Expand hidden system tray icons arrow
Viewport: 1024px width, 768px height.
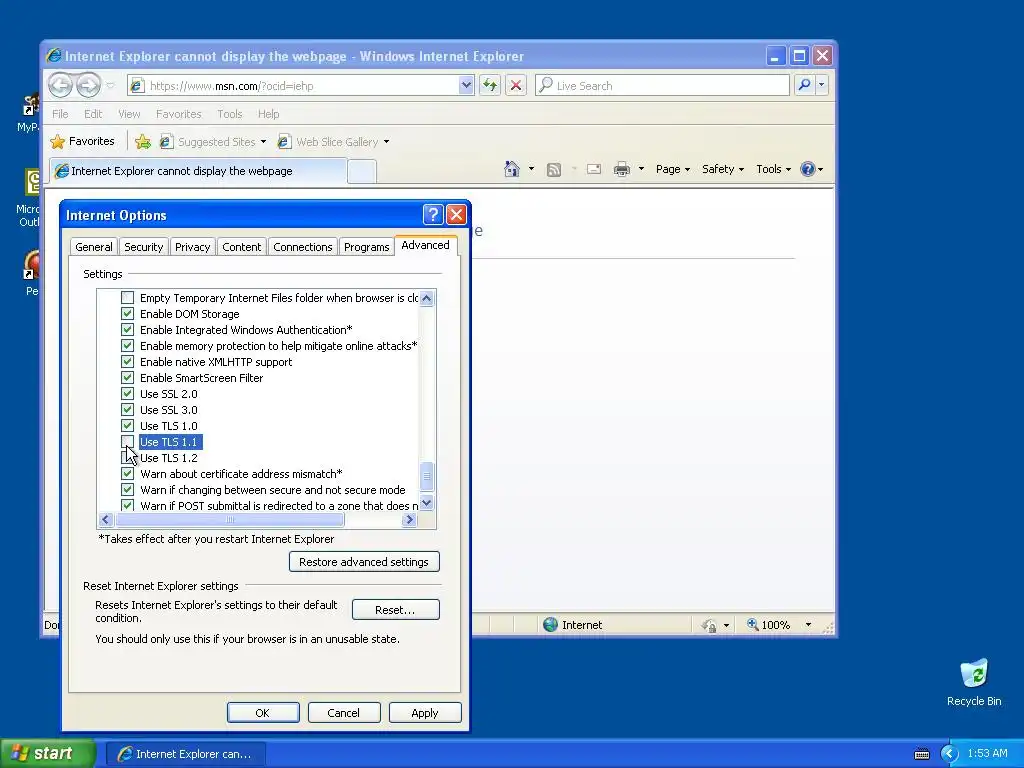click(x=949, y=754)
